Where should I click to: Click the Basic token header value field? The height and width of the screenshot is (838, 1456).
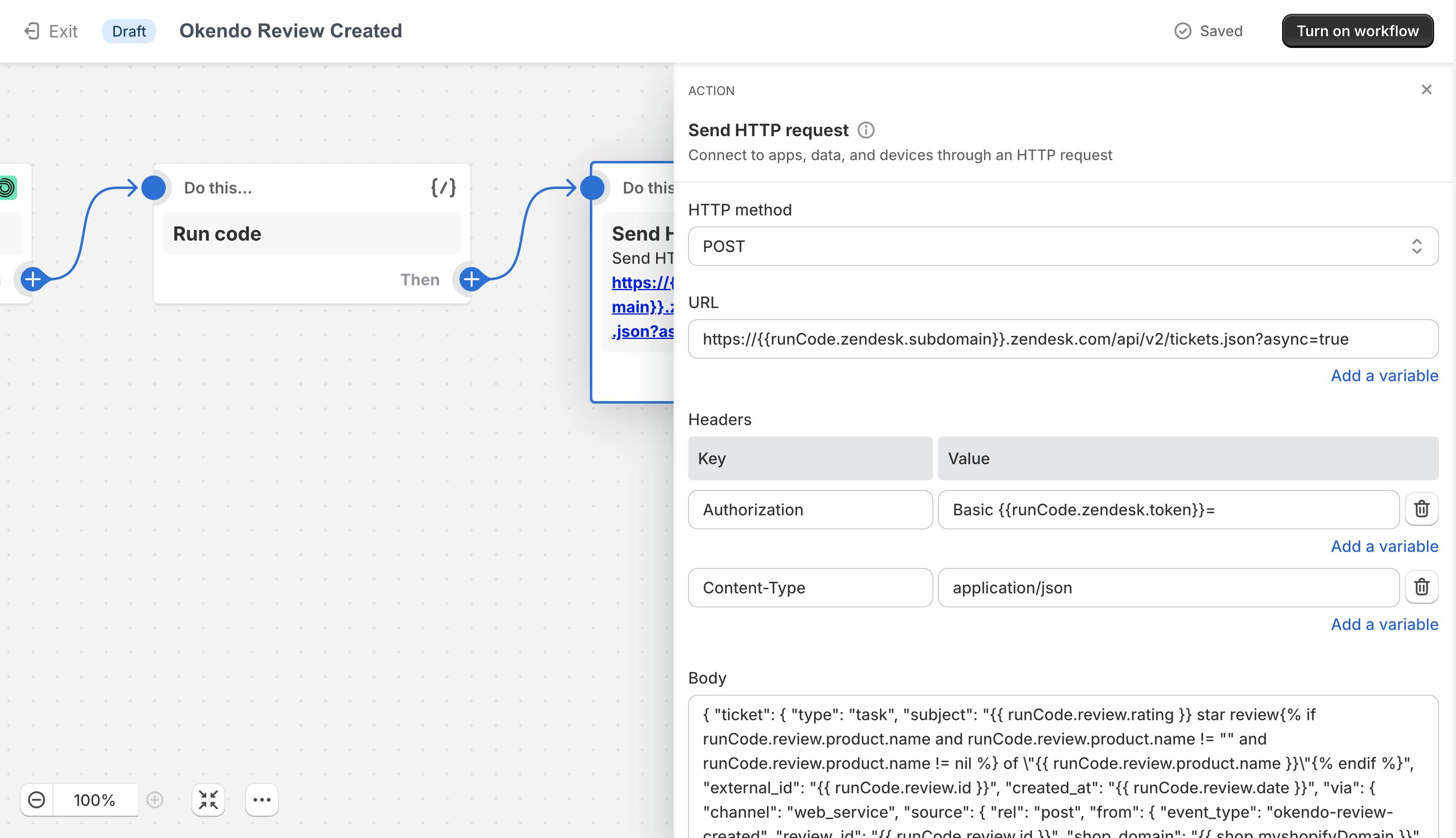click(1168, 509)
